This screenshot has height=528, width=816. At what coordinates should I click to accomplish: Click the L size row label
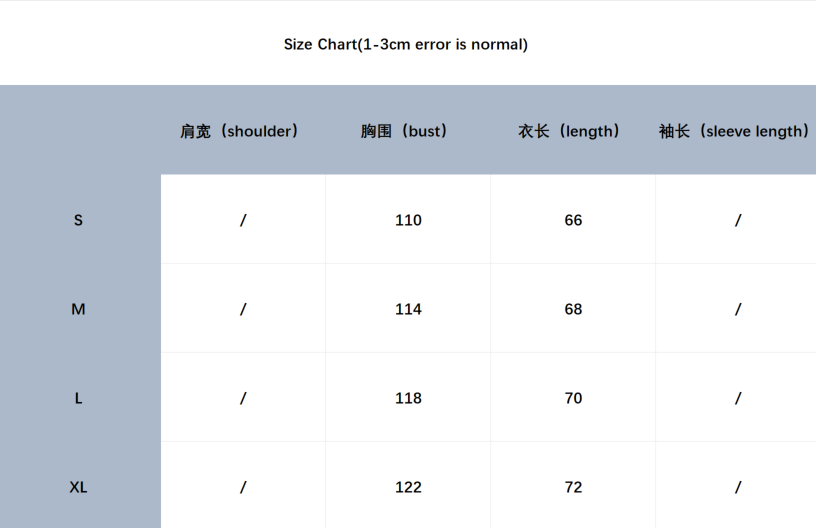[79, 398]
